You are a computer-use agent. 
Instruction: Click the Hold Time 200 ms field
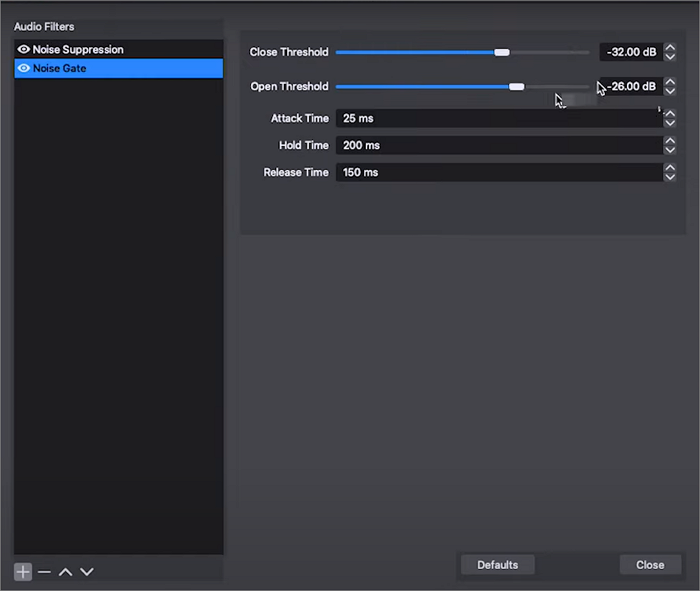coord(497,145)
